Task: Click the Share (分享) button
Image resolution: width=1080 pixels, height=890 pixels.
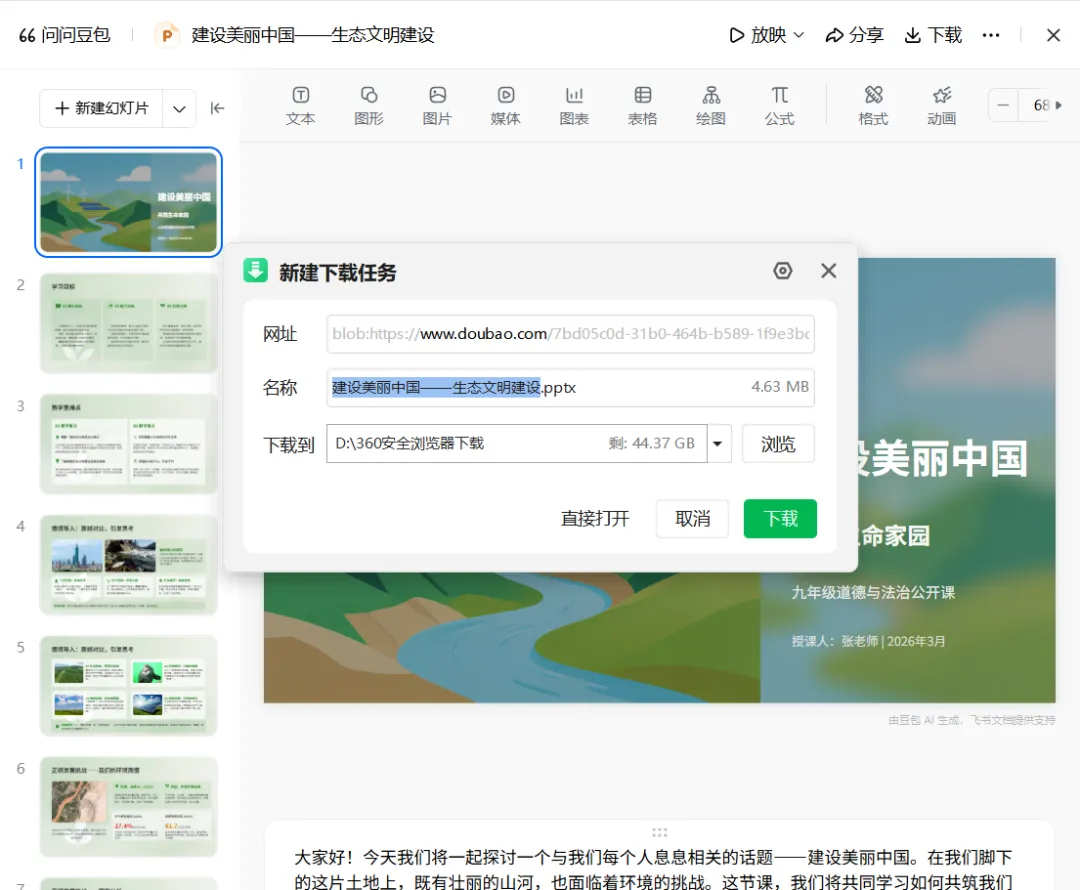Action: click(854, 35)
